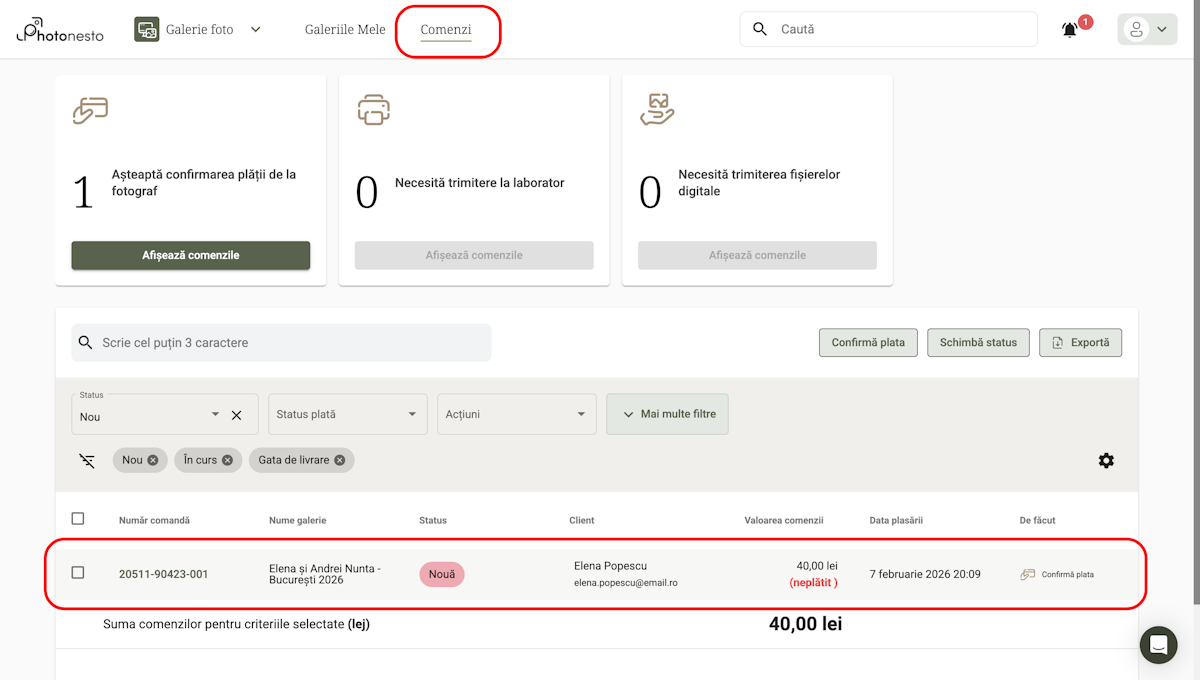Clear the Status field with X
This screenshot has height=680, width=1200.
tap(237, 415)
